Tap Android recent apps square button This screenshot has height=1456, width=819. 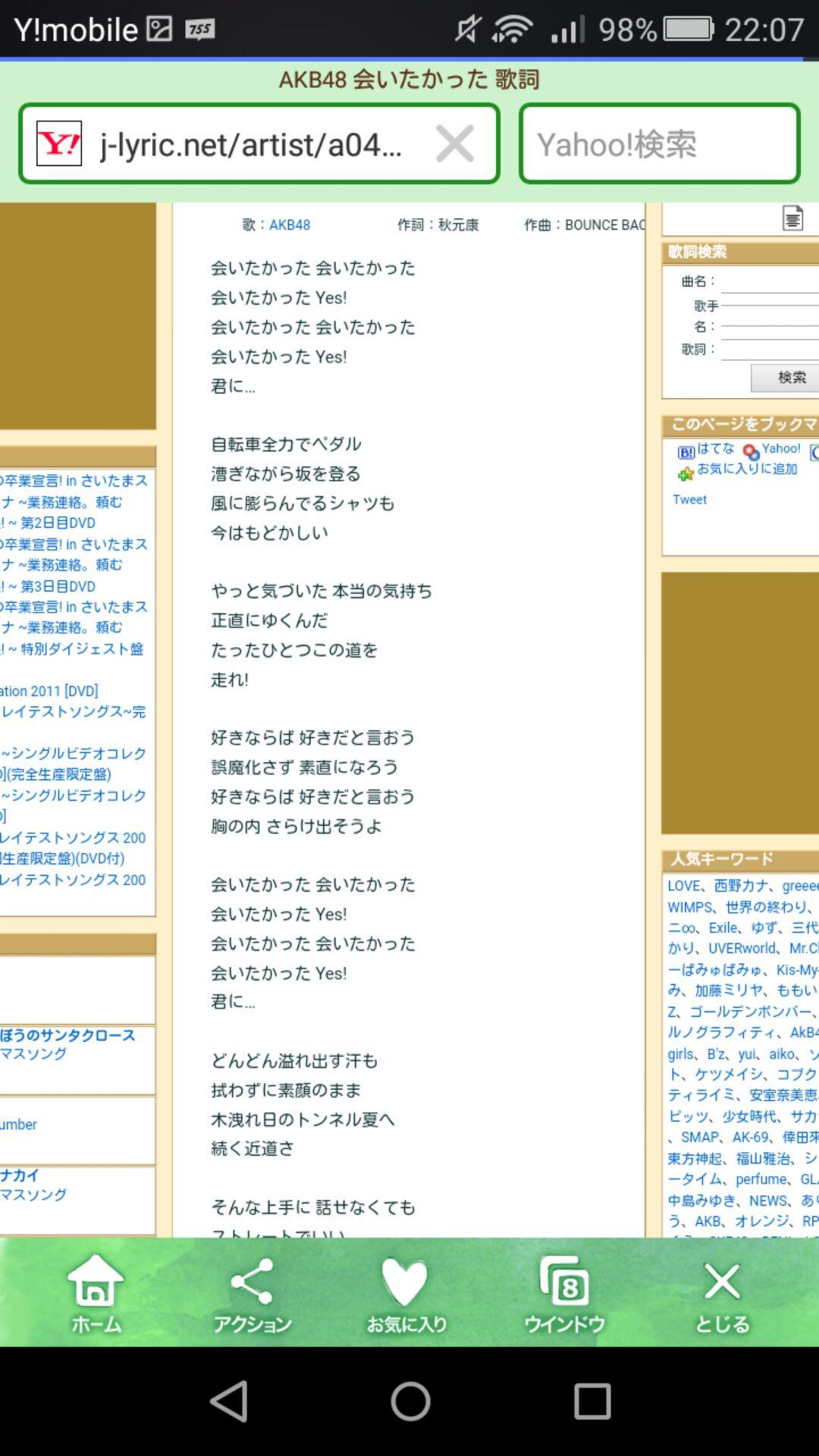tap(592, 1401)
